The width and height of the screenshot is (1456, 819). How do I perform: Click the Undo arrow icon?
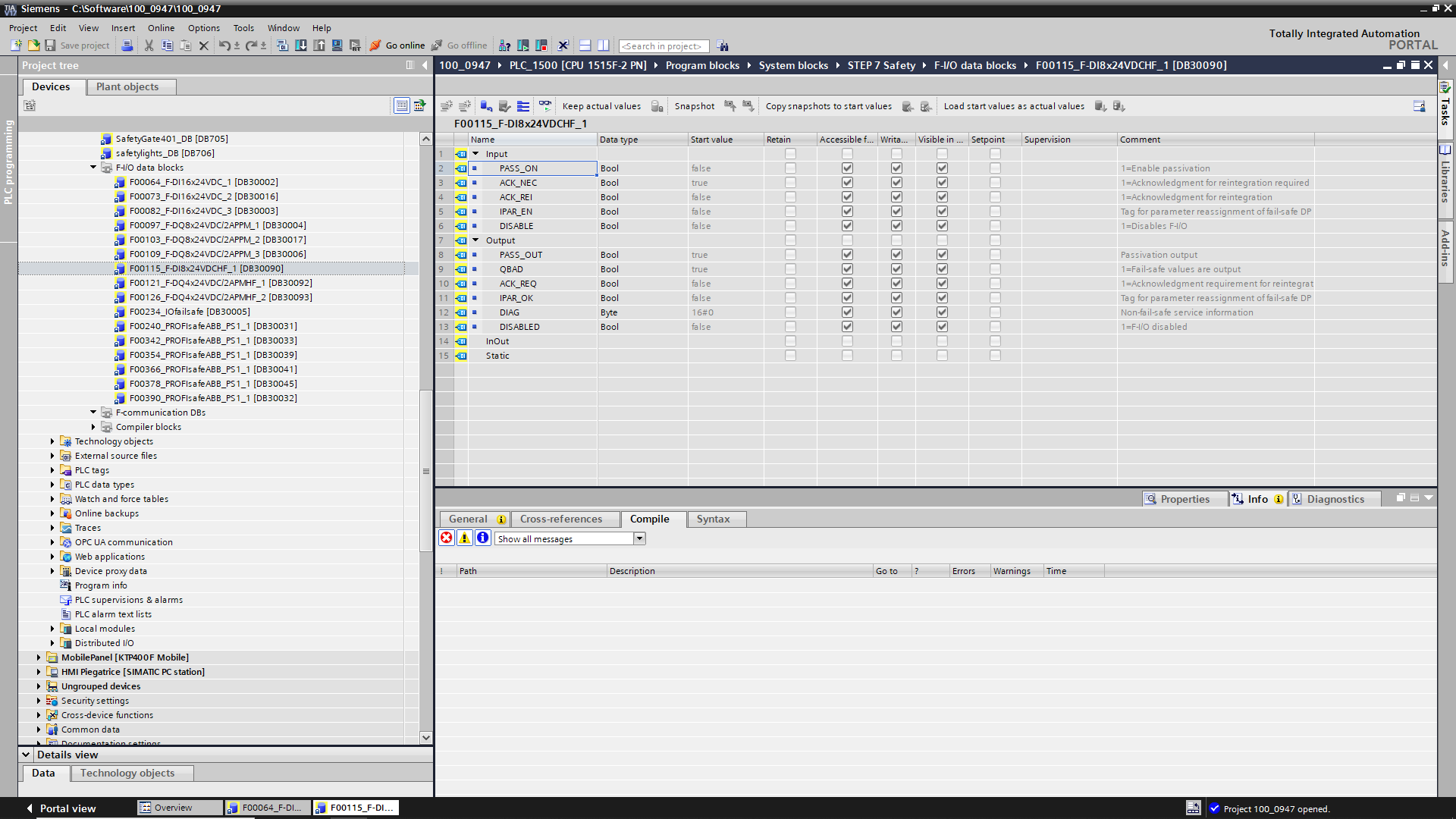[224, 45]
